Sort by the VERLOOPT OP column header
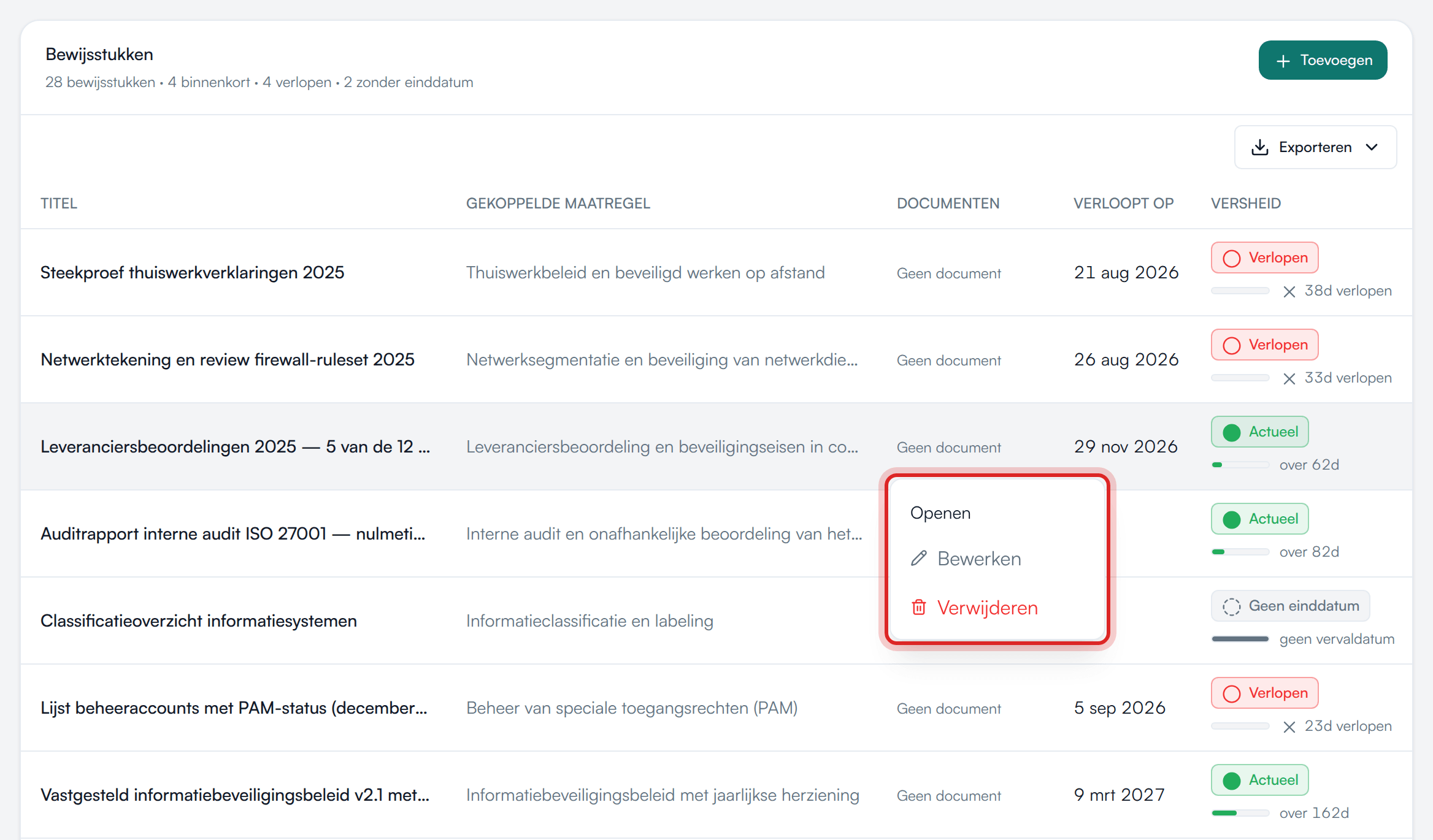The height and width of the screenshot is (840, 1433). click(x=1123, y=203)
